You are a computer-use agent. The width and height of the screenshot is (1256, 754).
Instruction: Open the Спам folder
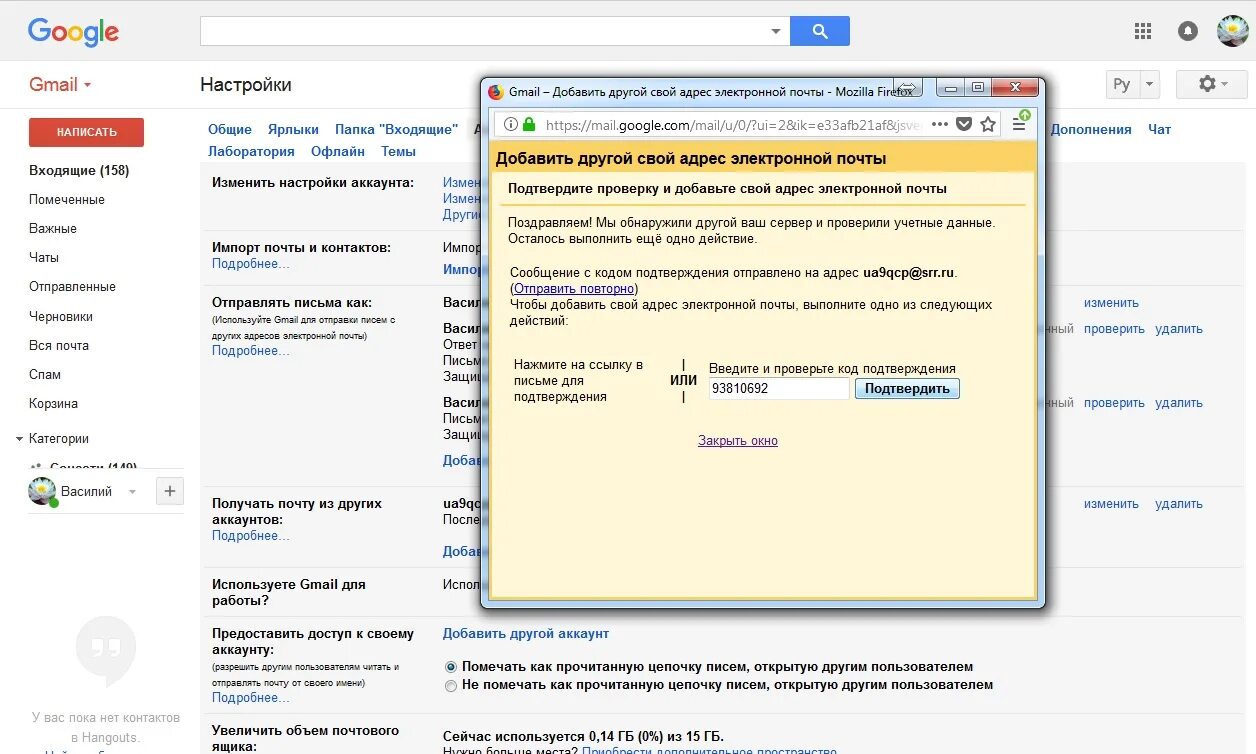[x=45, y=374]
